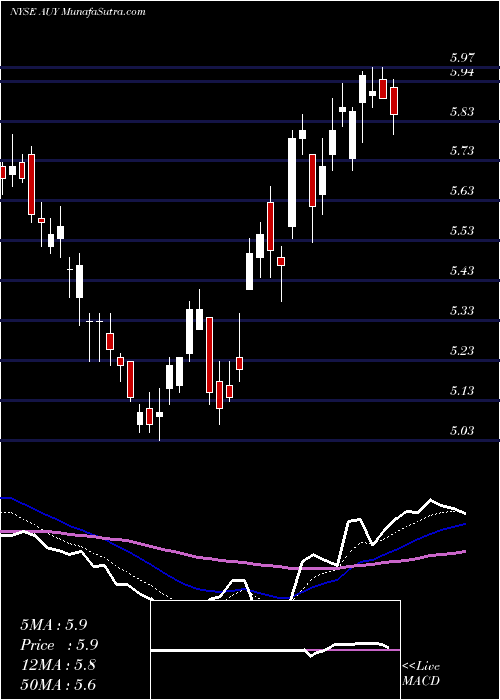Click the 12MA : 5.8 value
Viewport: 500px width, 700px height.
coord(58,665)
